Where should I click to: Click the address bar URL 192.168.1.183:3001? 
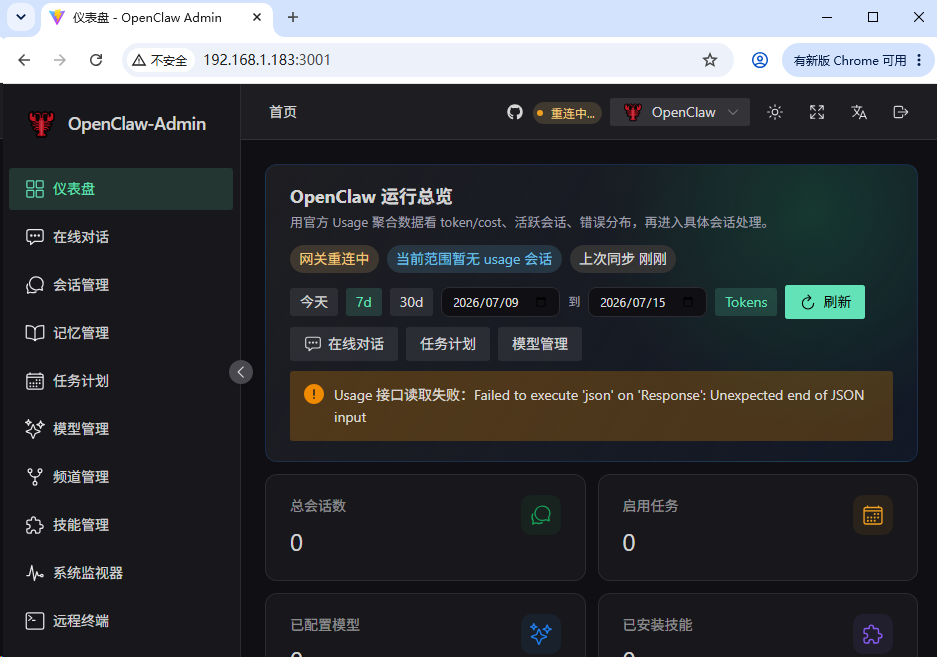tap(267, 60)
